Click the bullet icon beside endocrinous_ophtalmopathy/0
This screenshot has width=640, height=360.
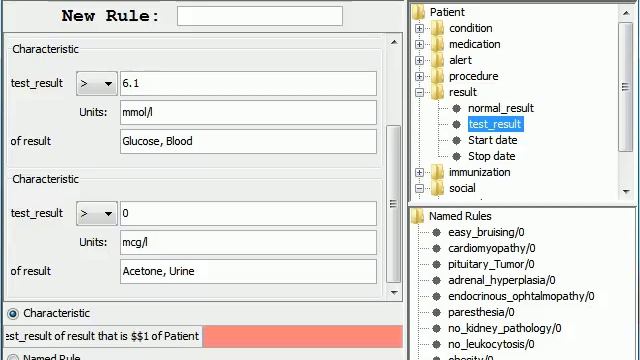coord(437,296)
